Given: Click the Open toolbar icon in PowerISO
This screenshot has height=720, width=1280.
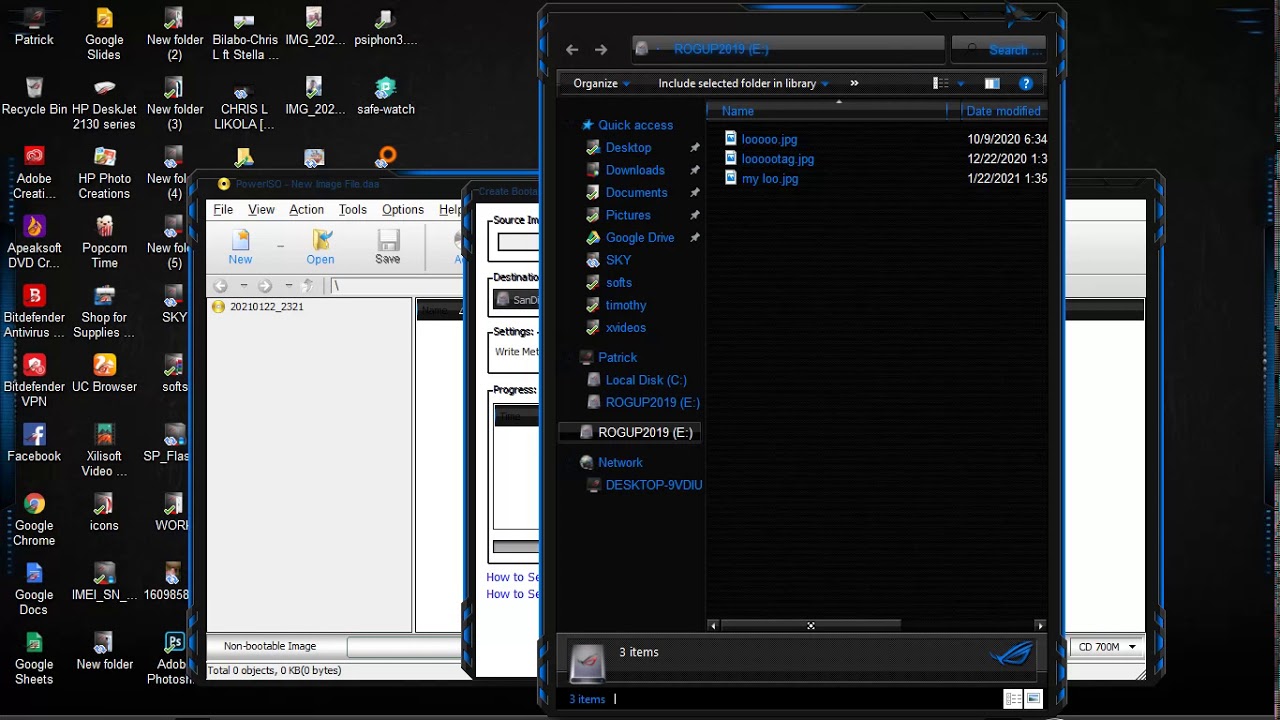Looking at the screenshot, I should pos(320,247).
